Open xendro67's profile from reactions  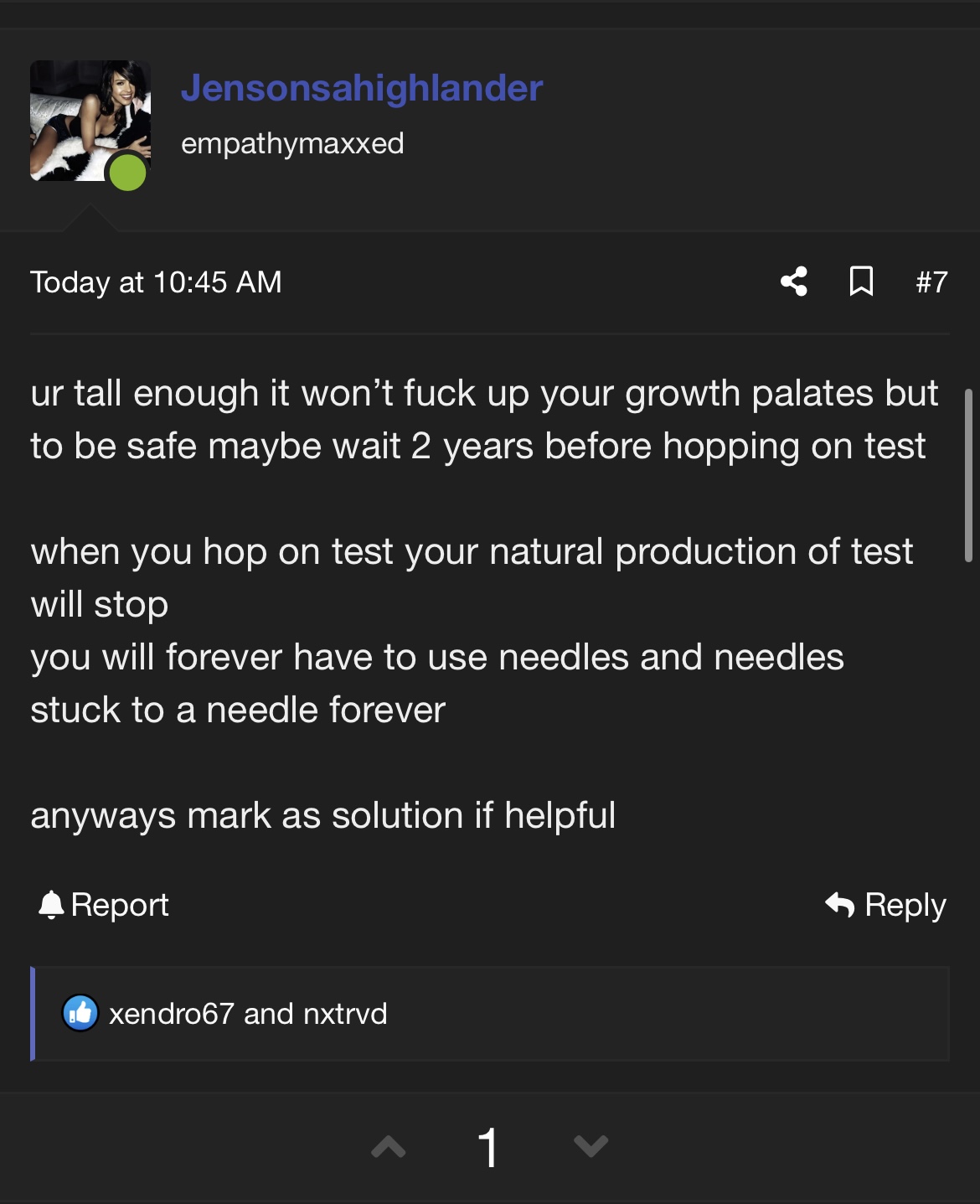[172, 1014]
